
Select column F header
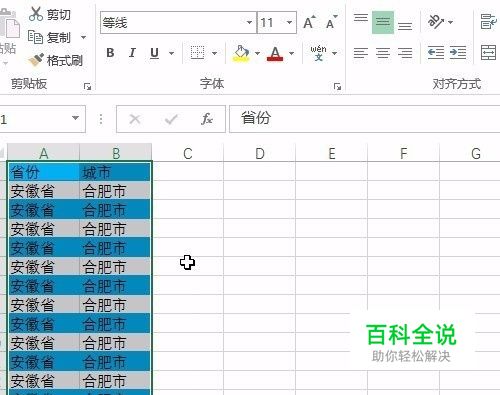[x=404, y=153]
